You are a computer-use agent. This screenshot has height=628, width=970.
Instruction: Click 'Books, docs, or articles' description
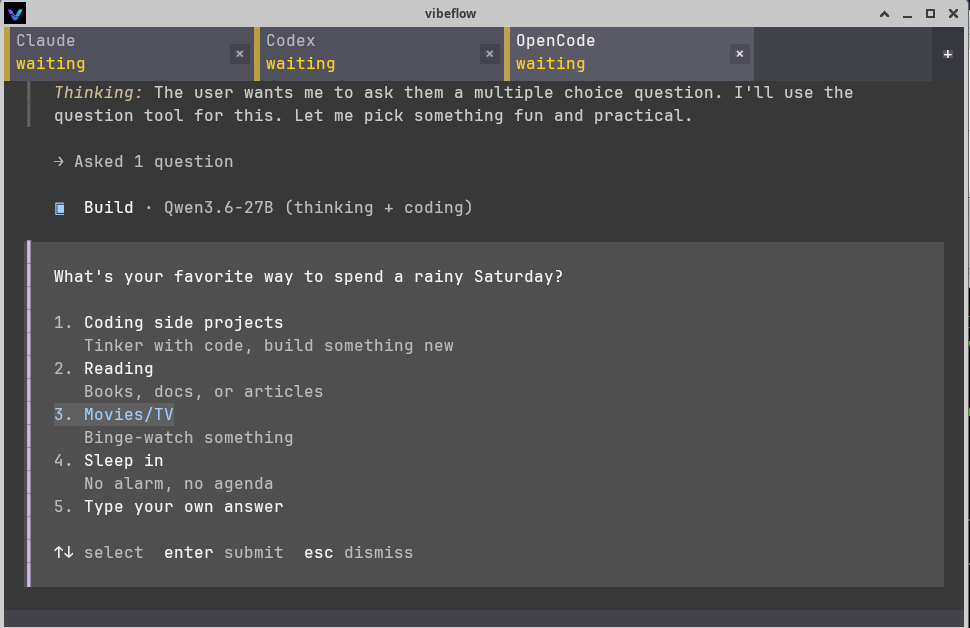click(204, 392)
